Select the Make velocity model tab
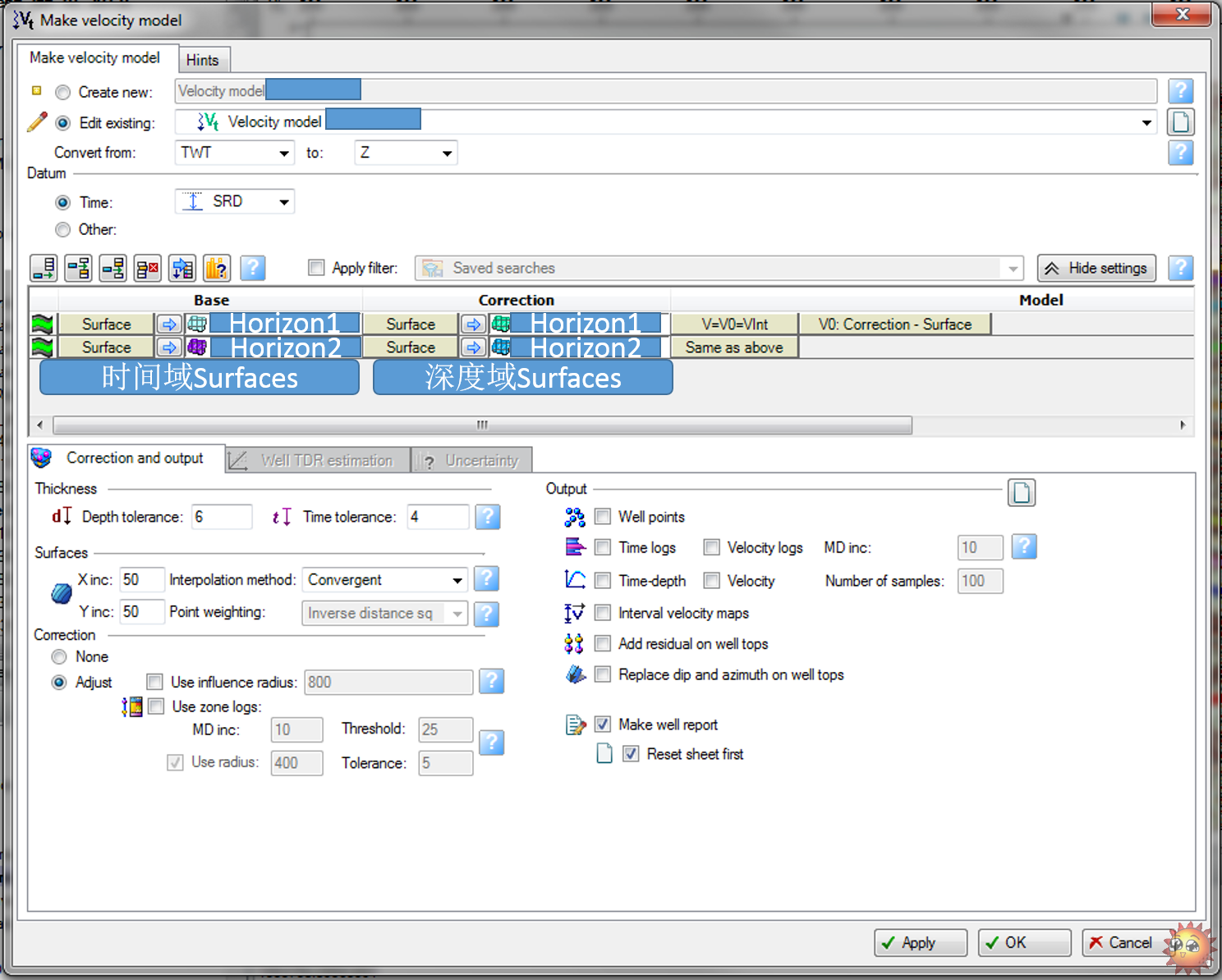The height and width of the screenshot is (980, 1222). [x=95, y=58]
